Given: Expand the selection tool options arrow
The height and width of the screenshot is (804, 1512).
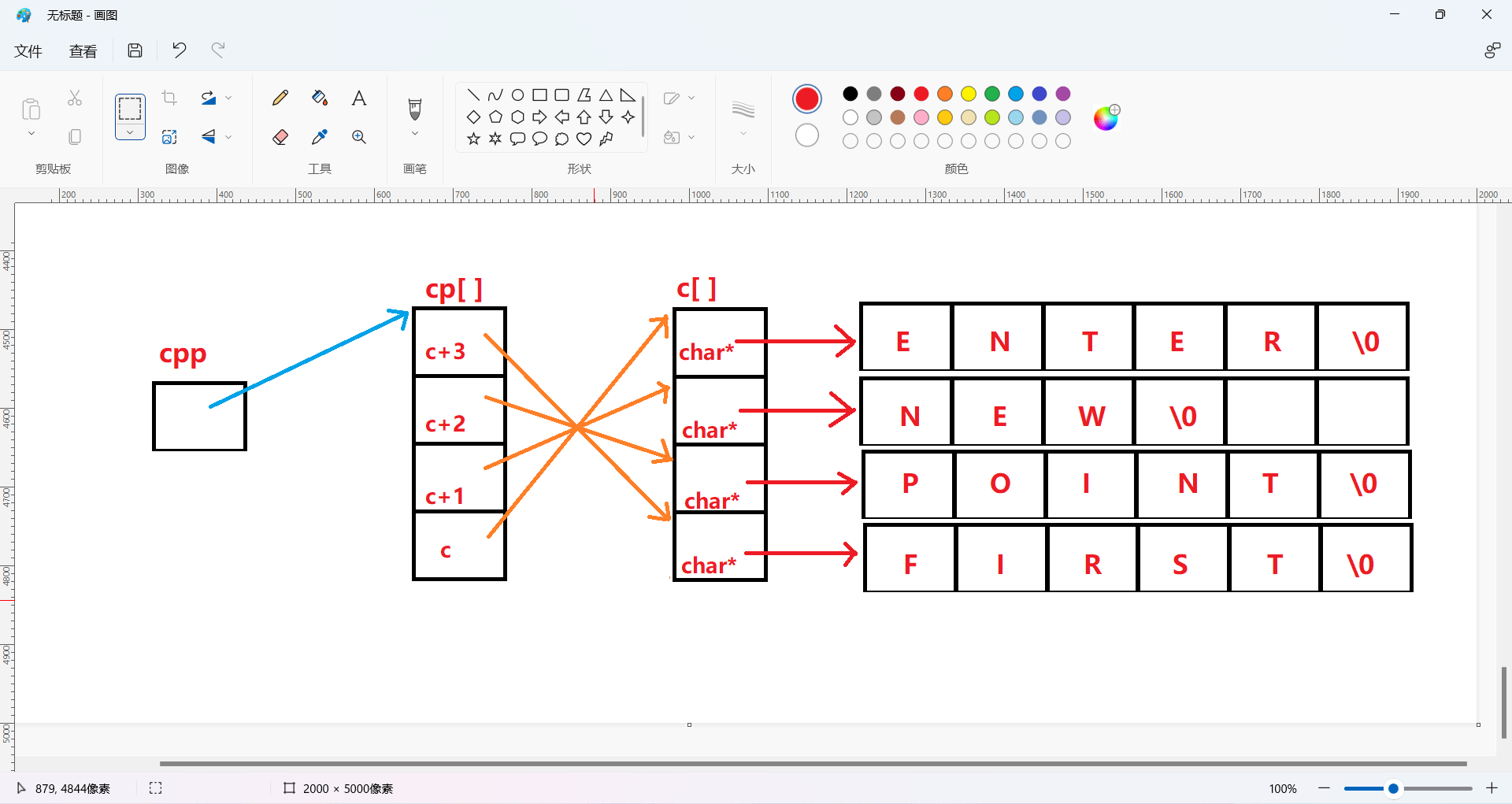Looking at the screenshot, I should [130, 132].
